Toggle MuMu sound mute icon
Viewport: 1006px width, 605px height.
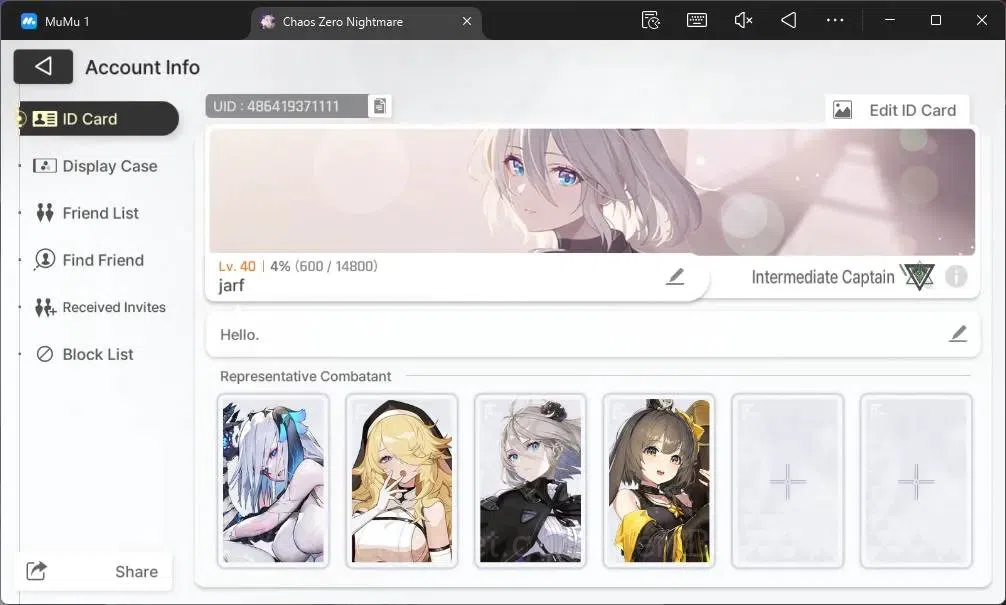[x=742, y=21]
